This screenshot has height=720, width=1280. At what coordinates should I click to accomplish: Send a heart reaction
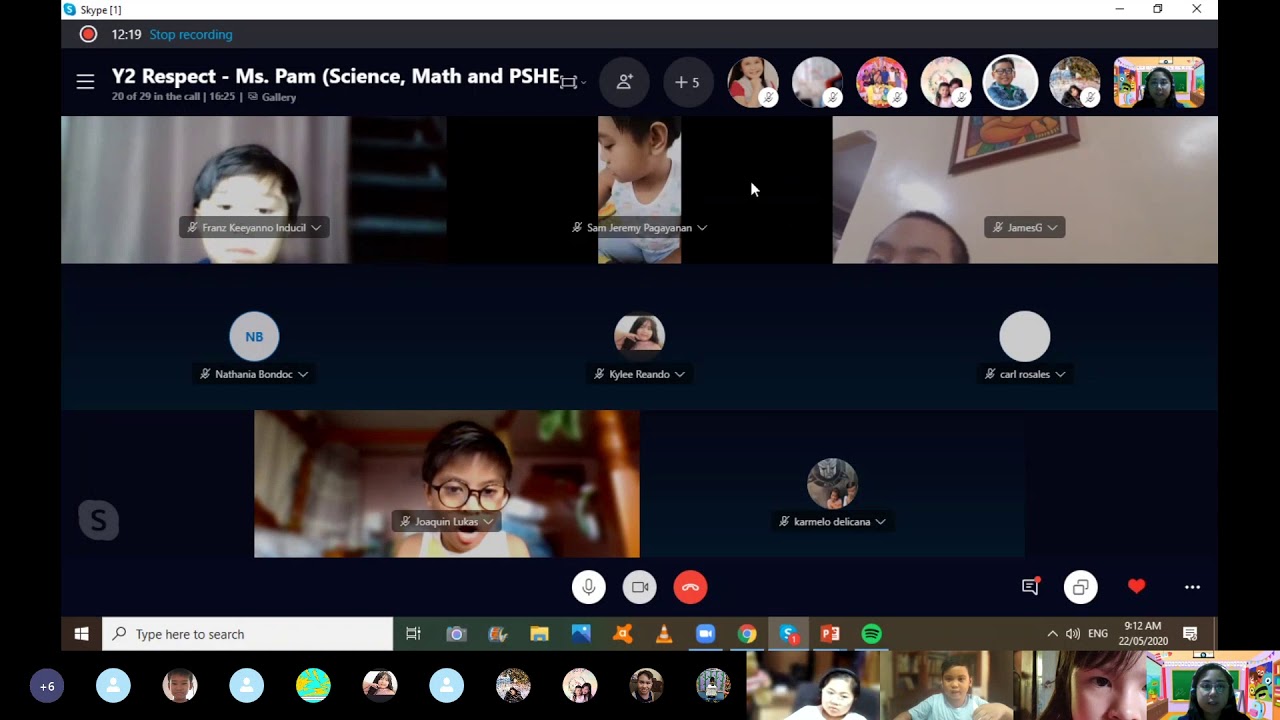(1136, 587)
